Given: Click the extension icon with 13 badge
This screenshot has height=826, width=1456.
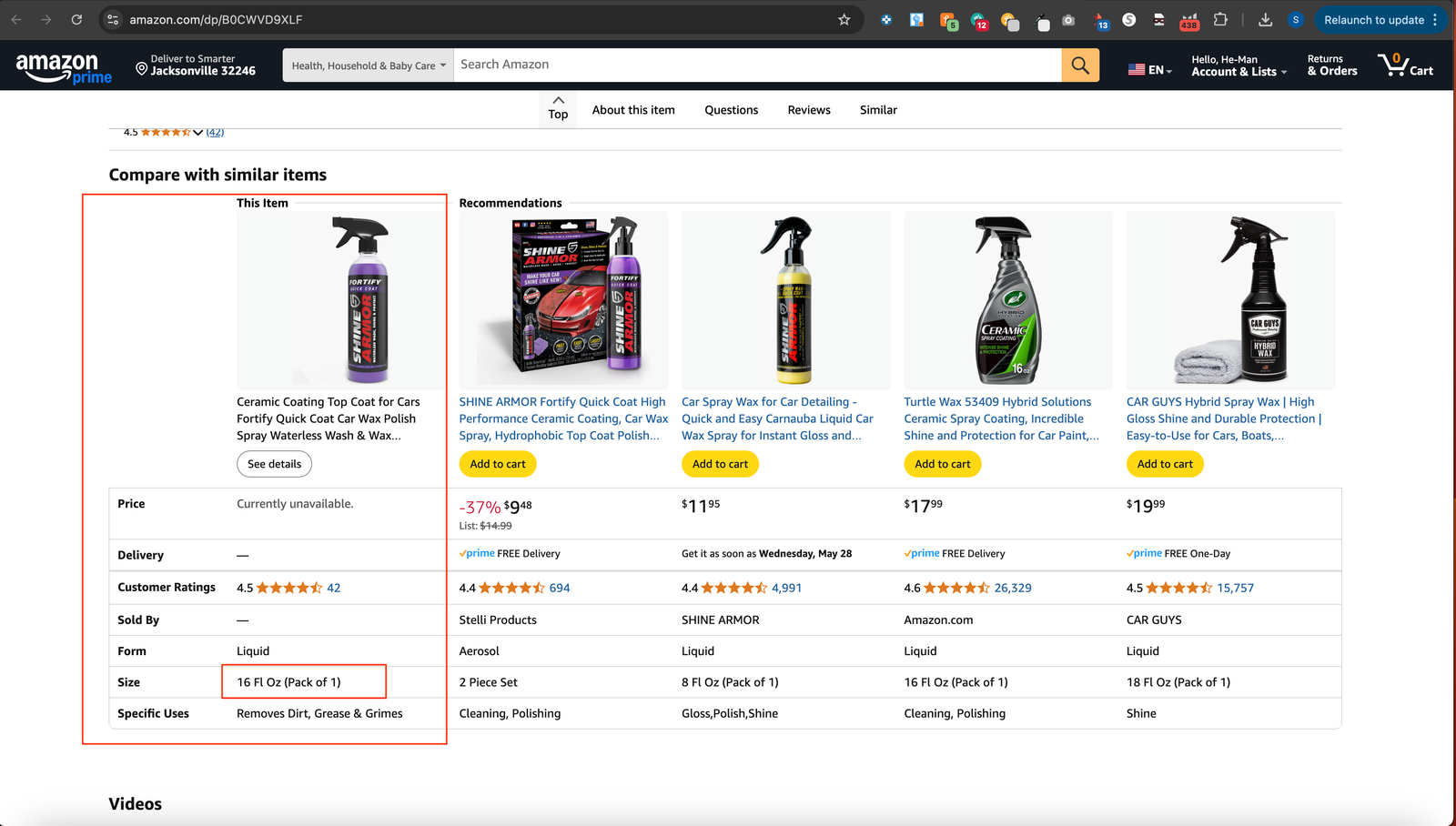Looking at the screenshot, I should click(1100, 20).
